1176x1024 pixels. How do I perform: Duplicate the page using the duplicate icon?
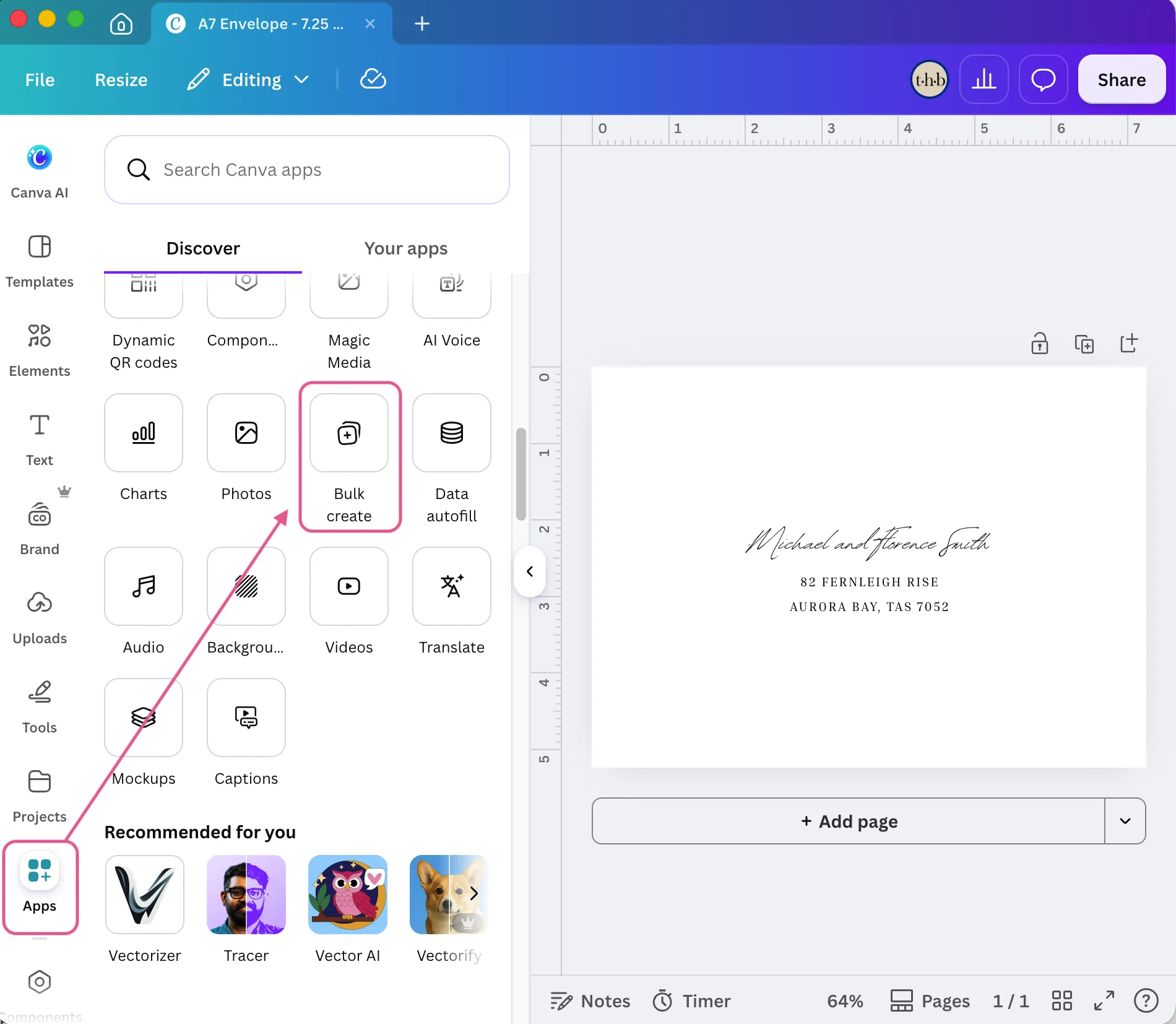(x=1084, y=343)
